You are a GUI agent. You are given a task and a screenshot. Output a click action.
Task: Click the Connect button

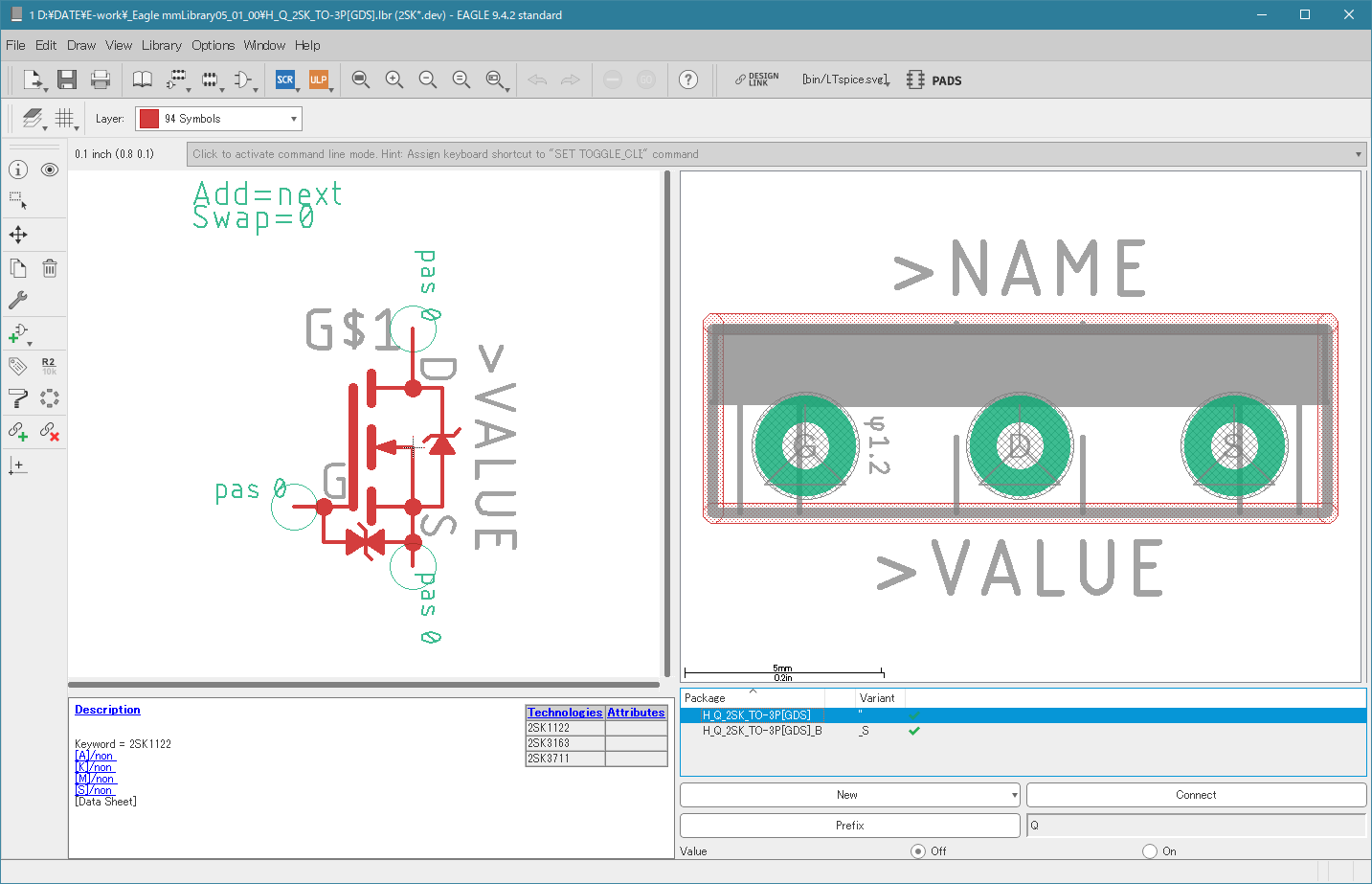tap(1196, 795)
